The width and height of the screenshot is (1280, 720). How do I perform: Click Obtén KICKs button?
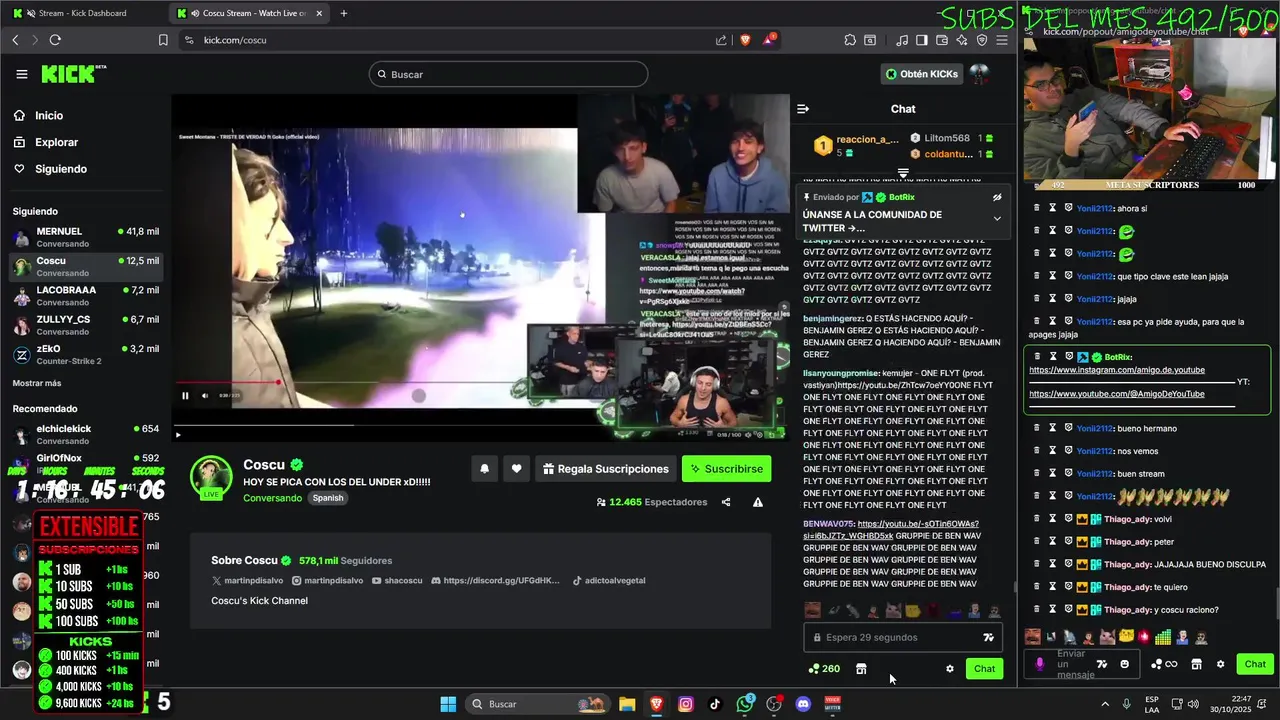[x=921, y=74]
